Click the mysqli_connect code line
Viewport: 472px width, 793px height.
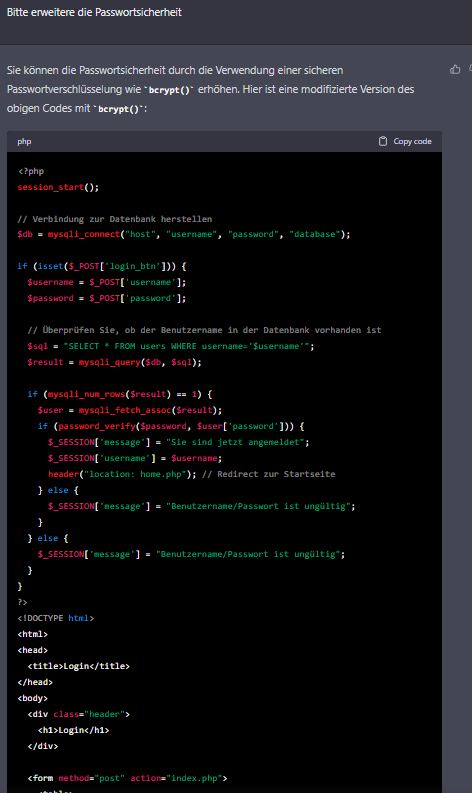click(184, 234)
